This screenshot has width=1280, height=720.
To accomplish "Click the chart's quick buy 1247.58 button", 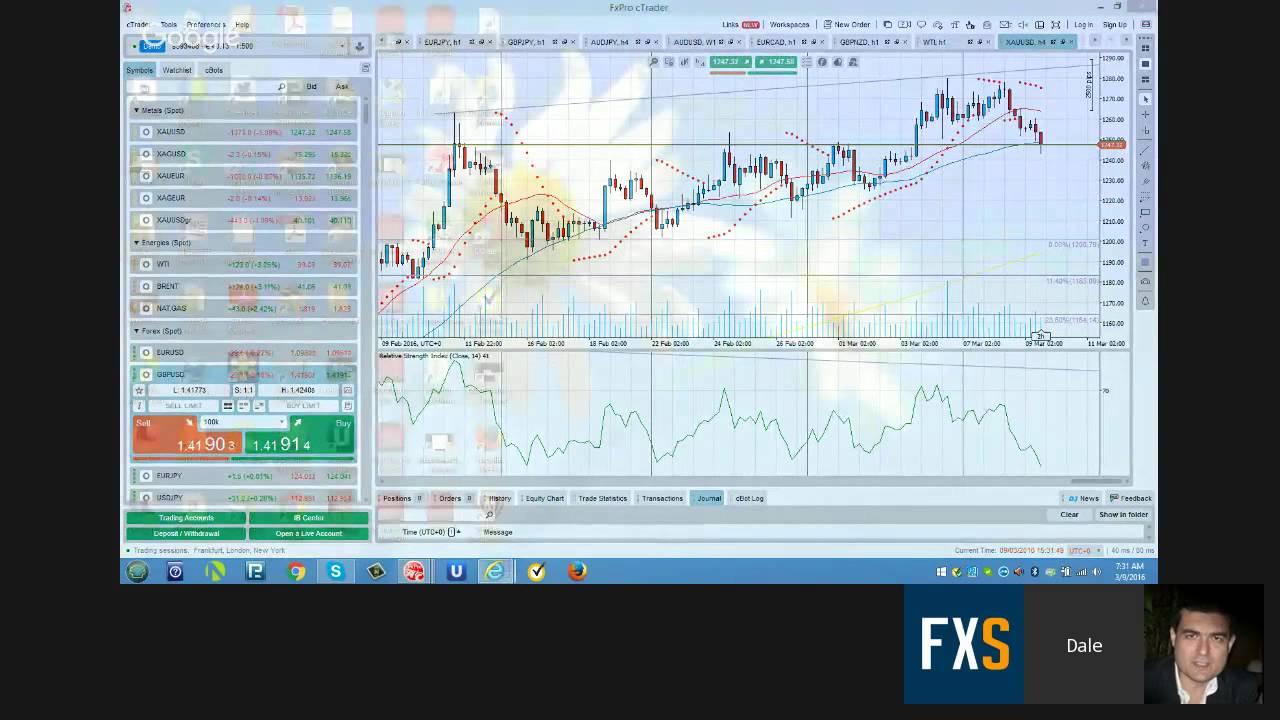I will tap(776, 62).
